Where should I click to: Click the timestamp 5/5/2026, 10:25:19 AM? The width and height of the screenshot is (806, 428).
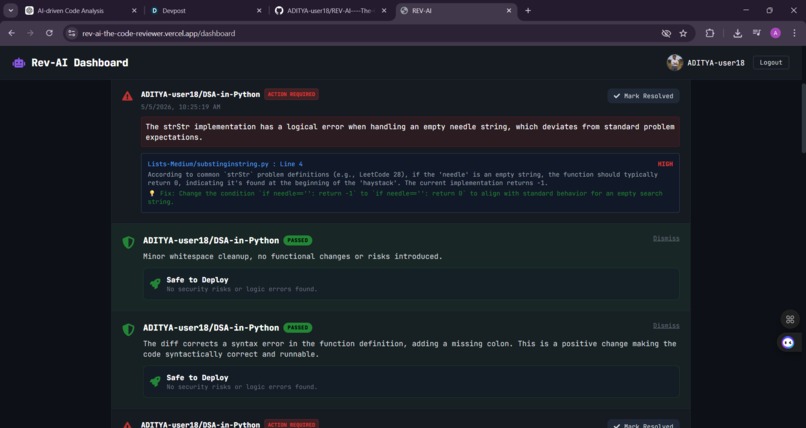click(x=180, y=107)
